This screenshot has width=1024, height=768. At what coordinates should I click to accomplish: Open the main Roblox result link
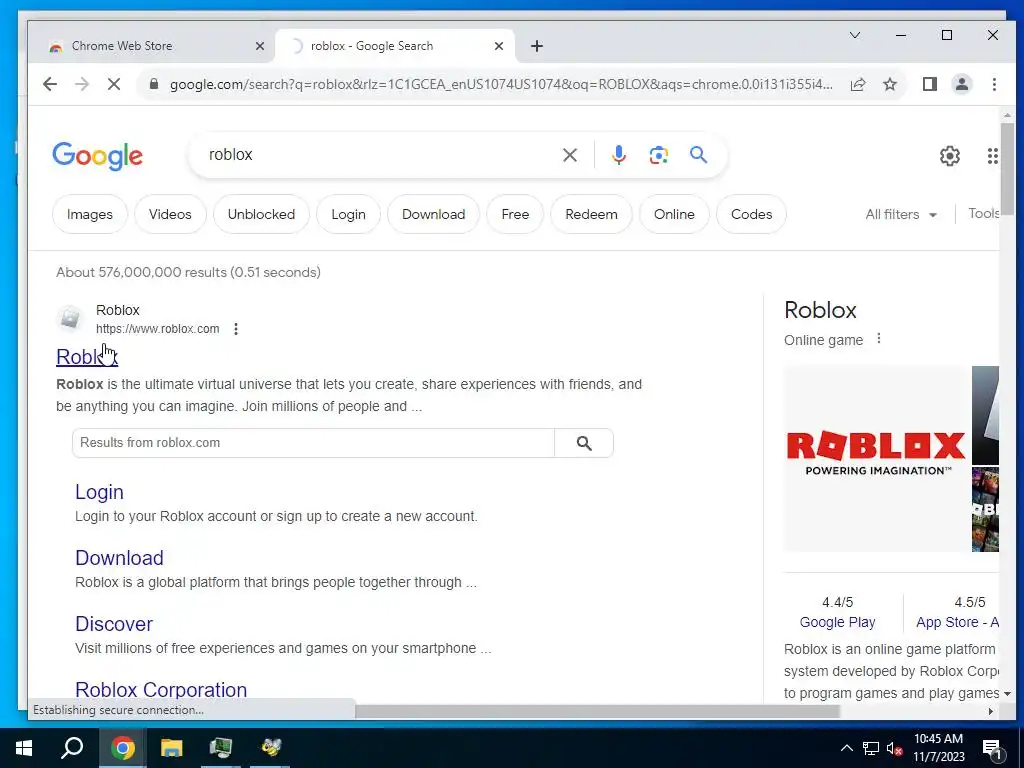(87, 357)
